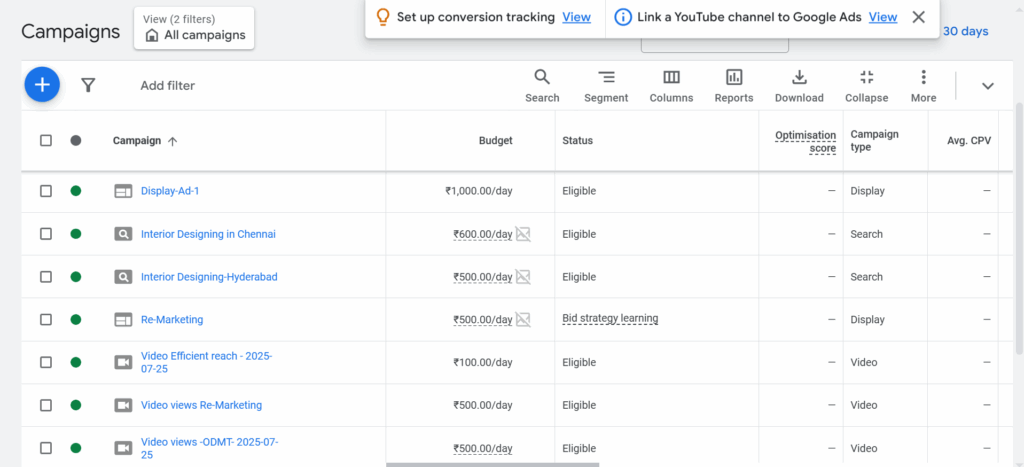Open the Reports icon
1024x467 pixels.
pos(733,85)
